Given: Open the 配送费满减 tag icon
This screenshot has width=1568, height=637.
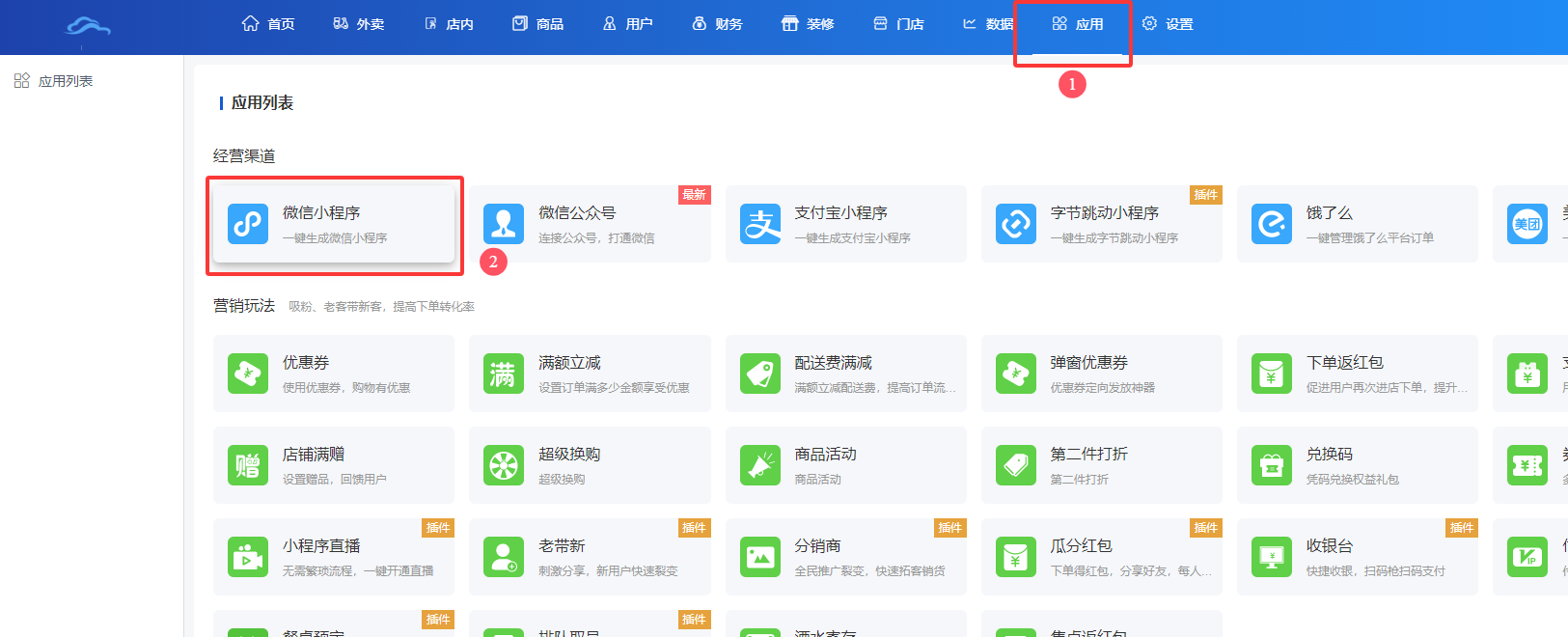Looking at the screenshot, I should [760, 374].
